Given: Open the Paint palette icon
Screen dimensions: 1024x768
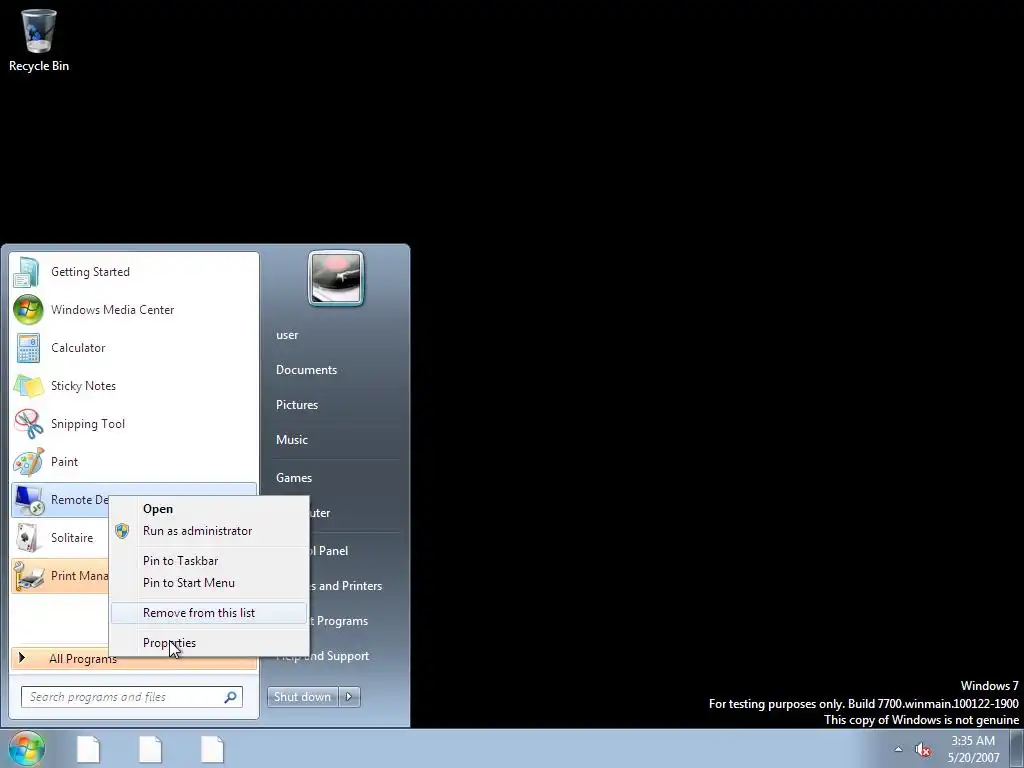Looking at the screenshot, I should [x=28, y=462].
